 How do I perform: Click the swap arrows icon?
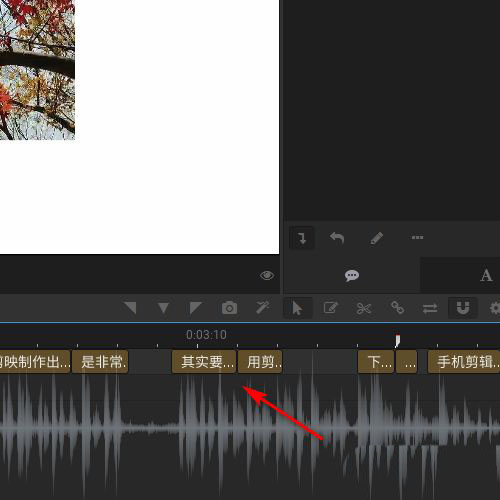pos(430,308)
